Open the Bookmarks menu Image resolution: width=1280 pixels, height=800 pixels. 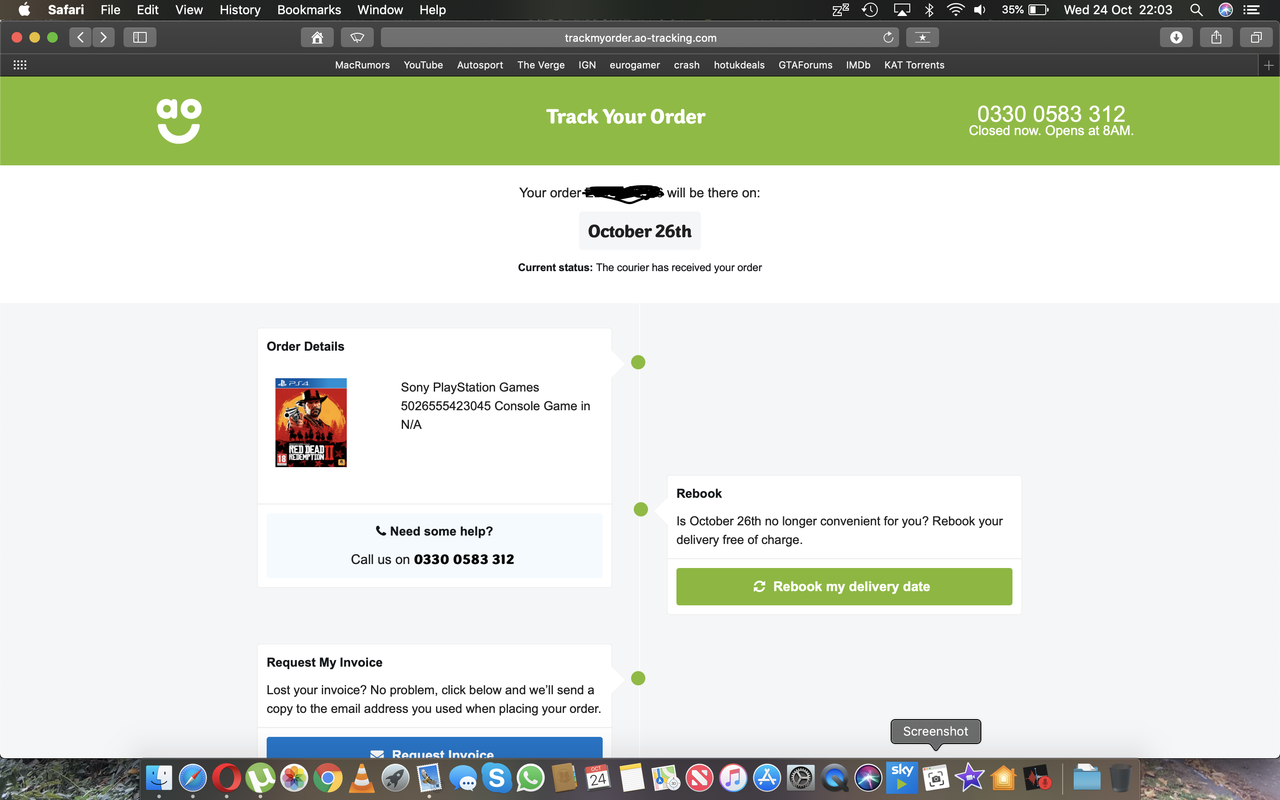pos(309,10)
